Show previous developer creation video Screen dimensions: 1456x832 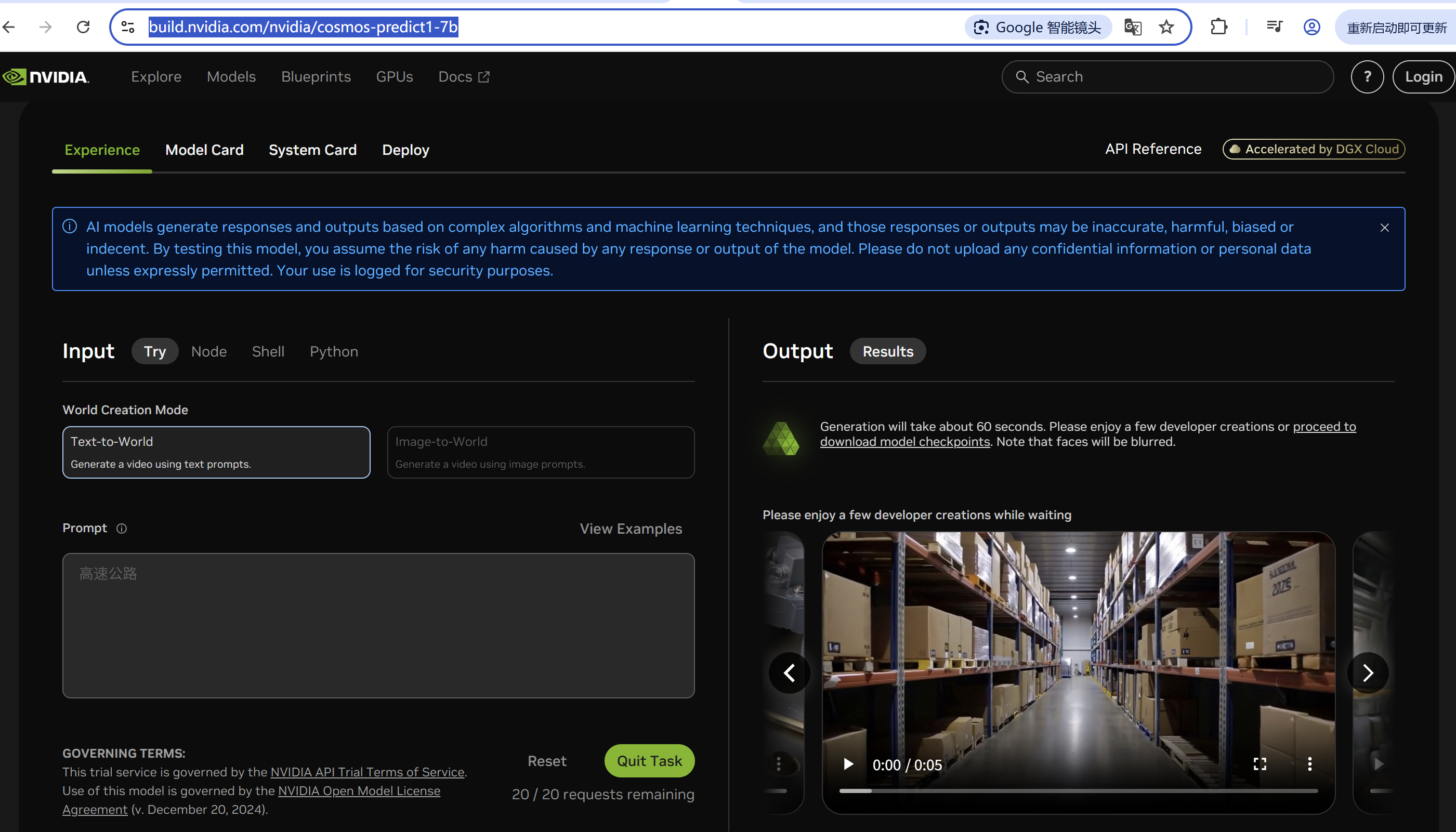tap(789, 672)
